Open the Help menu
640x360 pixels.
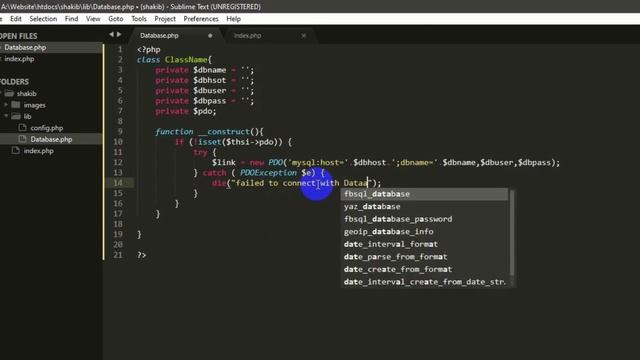(233, 19)
